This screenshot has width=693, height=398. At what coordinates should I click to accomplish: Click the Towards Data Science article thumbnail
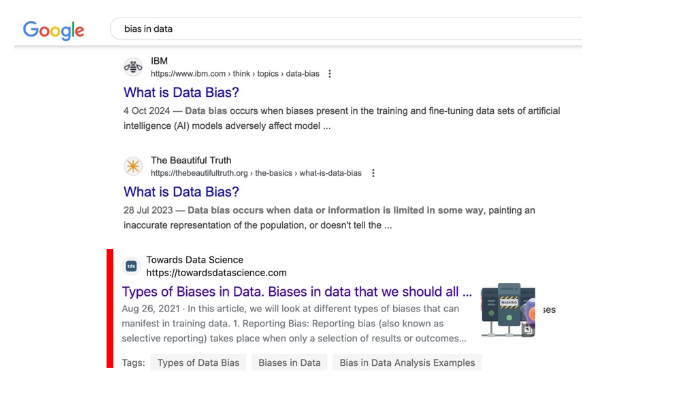pos(508,310)
